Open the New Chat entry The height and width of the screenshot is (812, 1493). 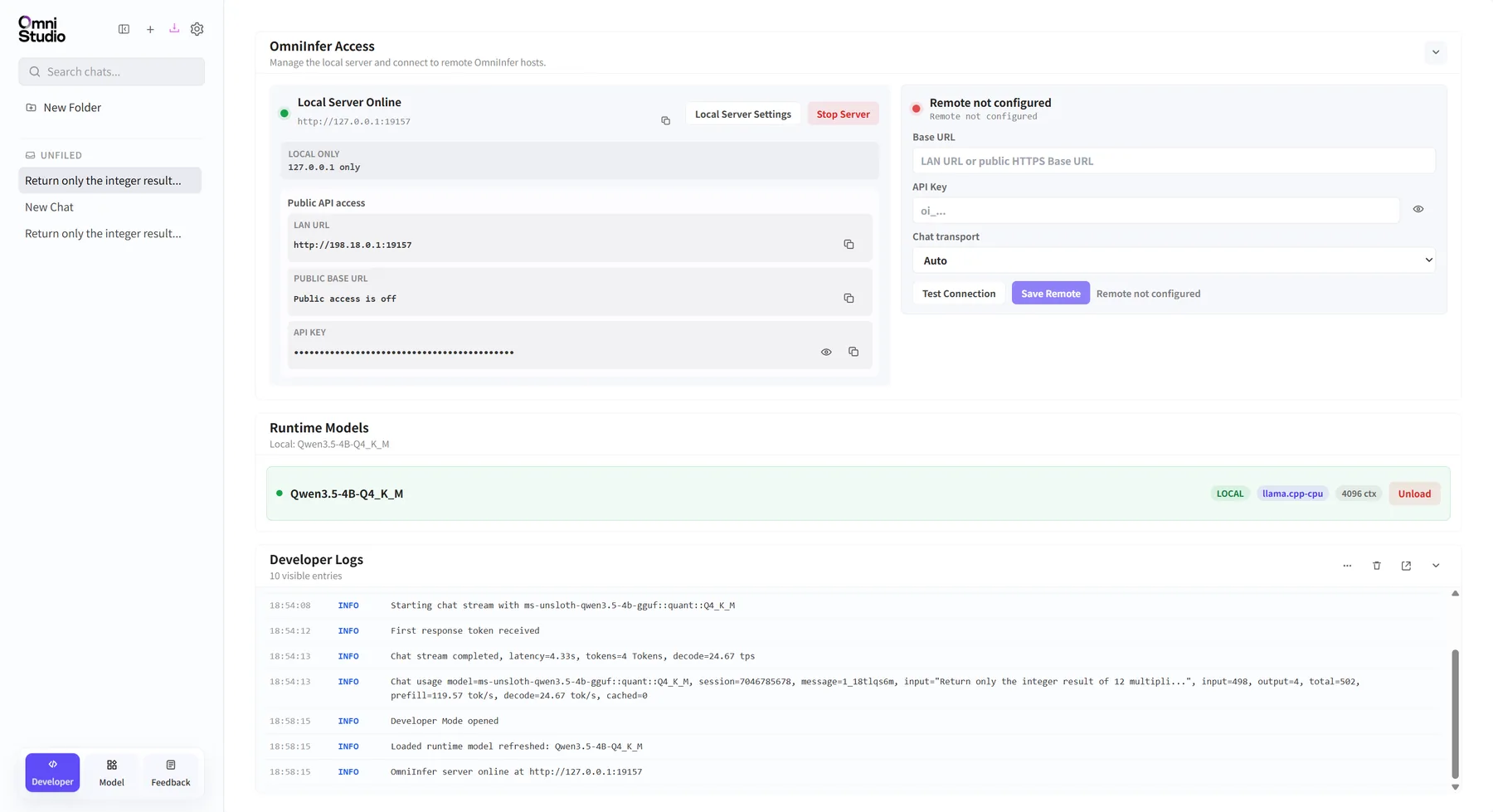[109, 207]
